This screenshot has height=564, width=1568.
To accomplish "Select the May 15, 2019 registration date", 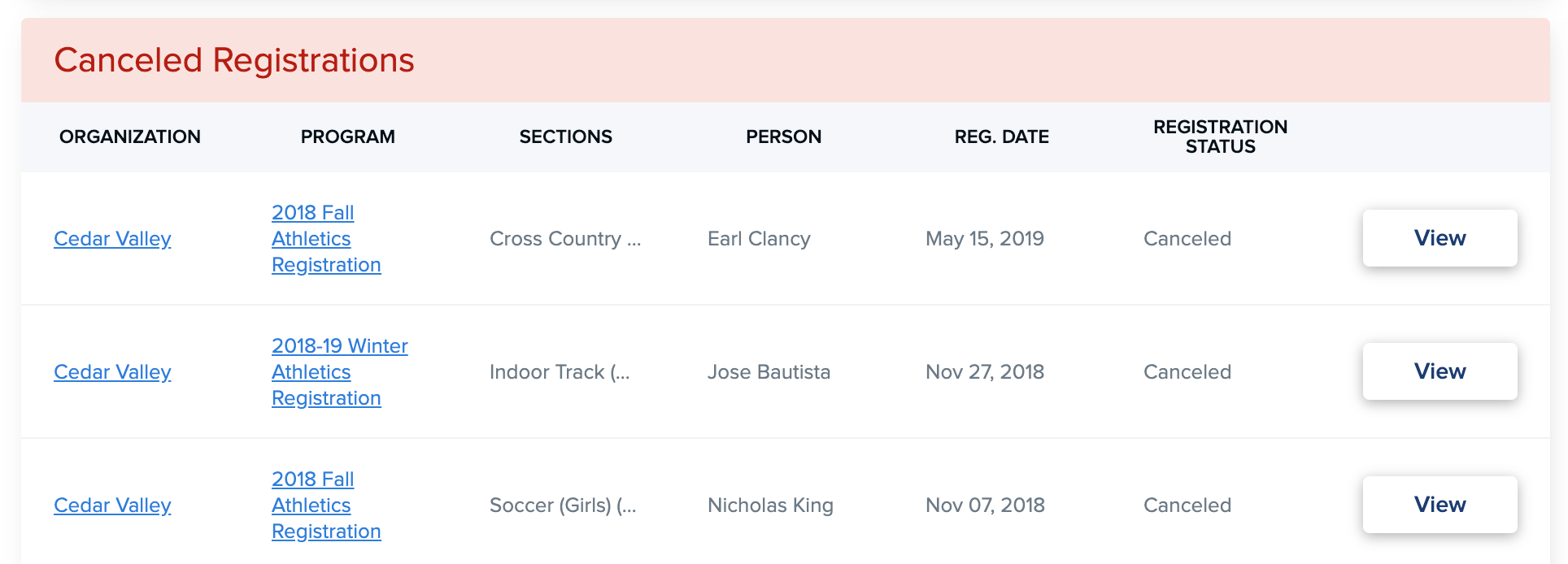I will (985, 239).
